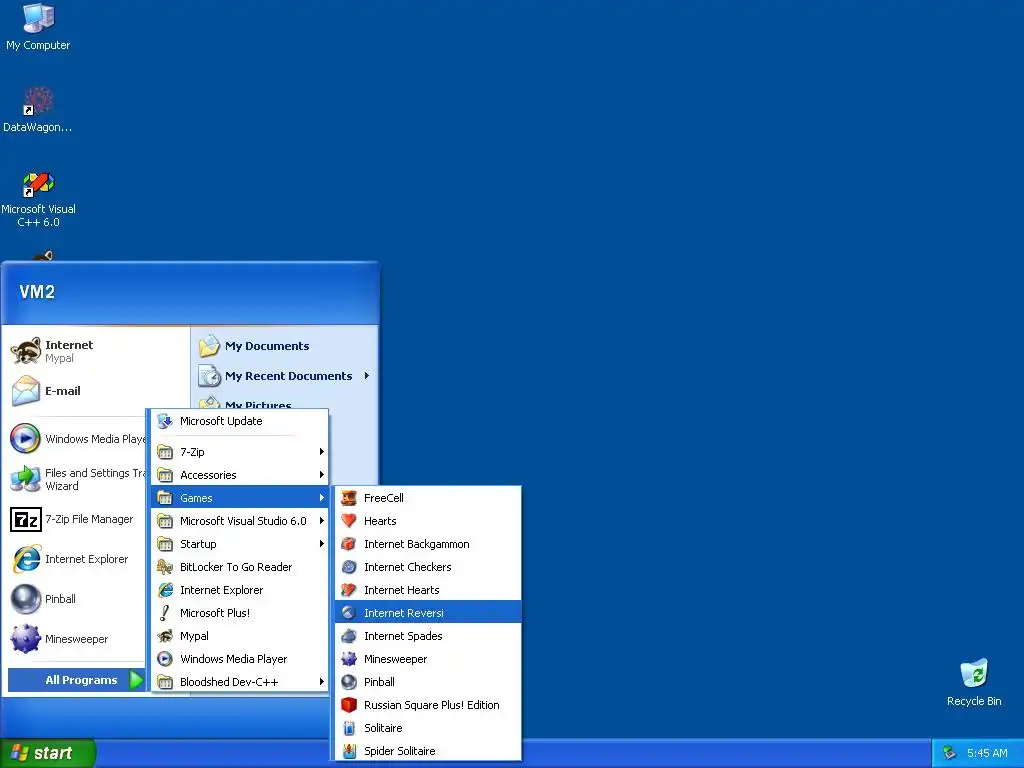Open Solitaire from the Games menu
The height and width of the screenshot is (768, 1024).
[428, 728]
